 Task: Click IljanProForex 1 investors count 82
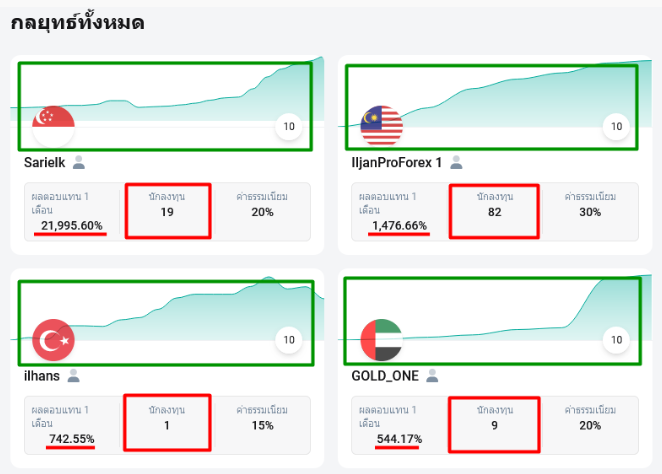point(494,212)
